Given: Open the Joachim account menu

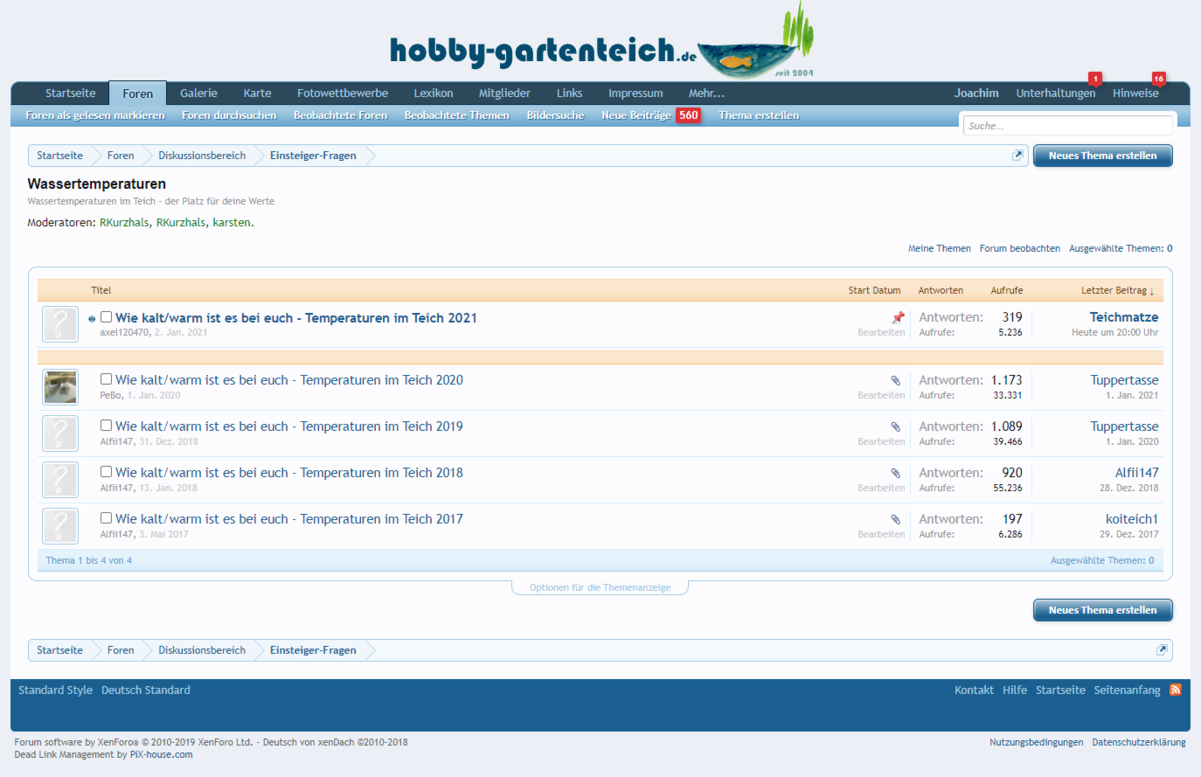Looking at the screenshot, I should (x=976, y=93).
